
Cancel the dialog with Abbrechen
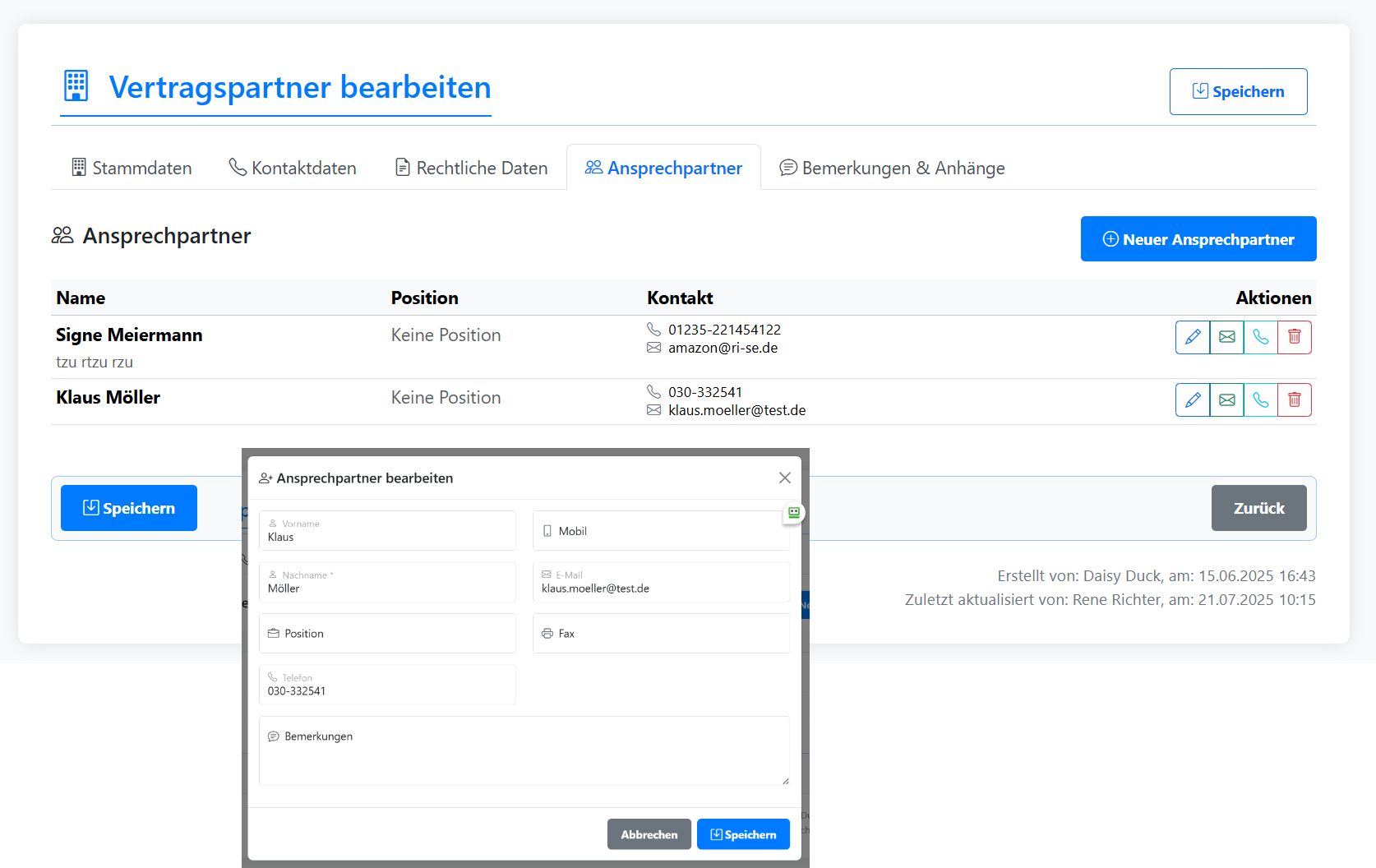point(649,833)
